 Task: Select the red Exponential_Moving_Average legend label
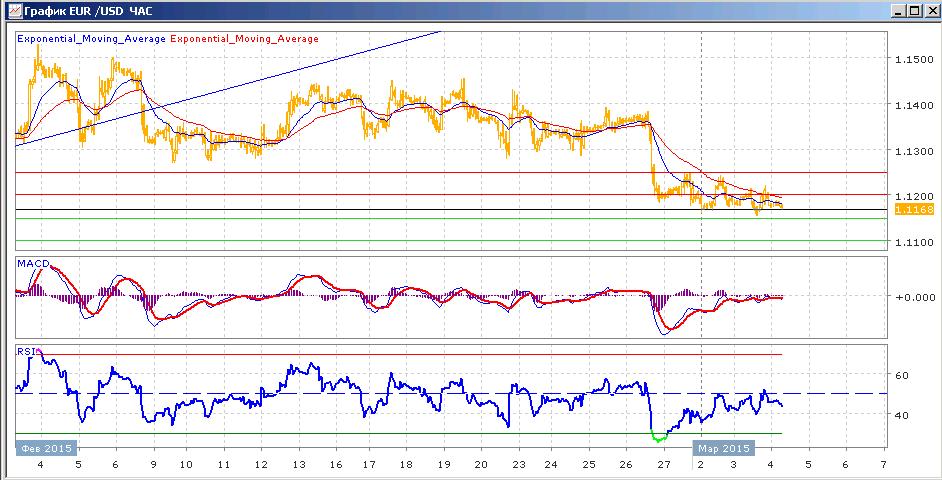pos(245,39)
